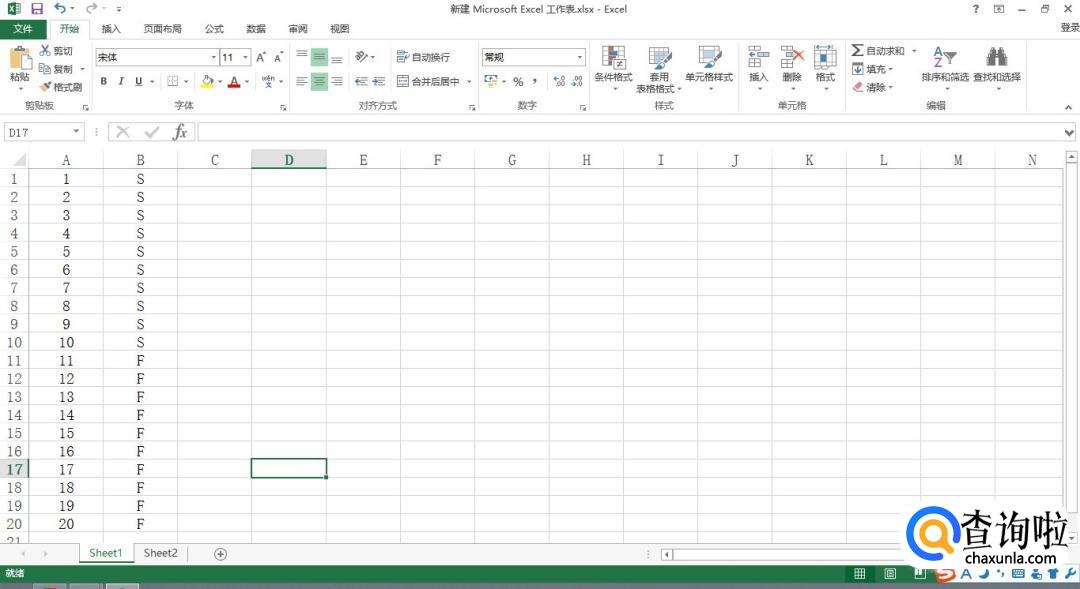Image resolution: width=1080 pixels, height=589 pixels.
Task: Toggle middle vertical alignment
Action: [319, 57]
